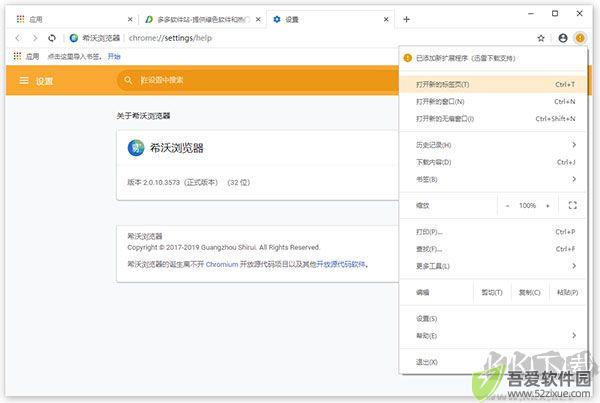This screenshot has width=600, height=403.
Task: Click the search magnifier in settings bar
Action: 128,80
